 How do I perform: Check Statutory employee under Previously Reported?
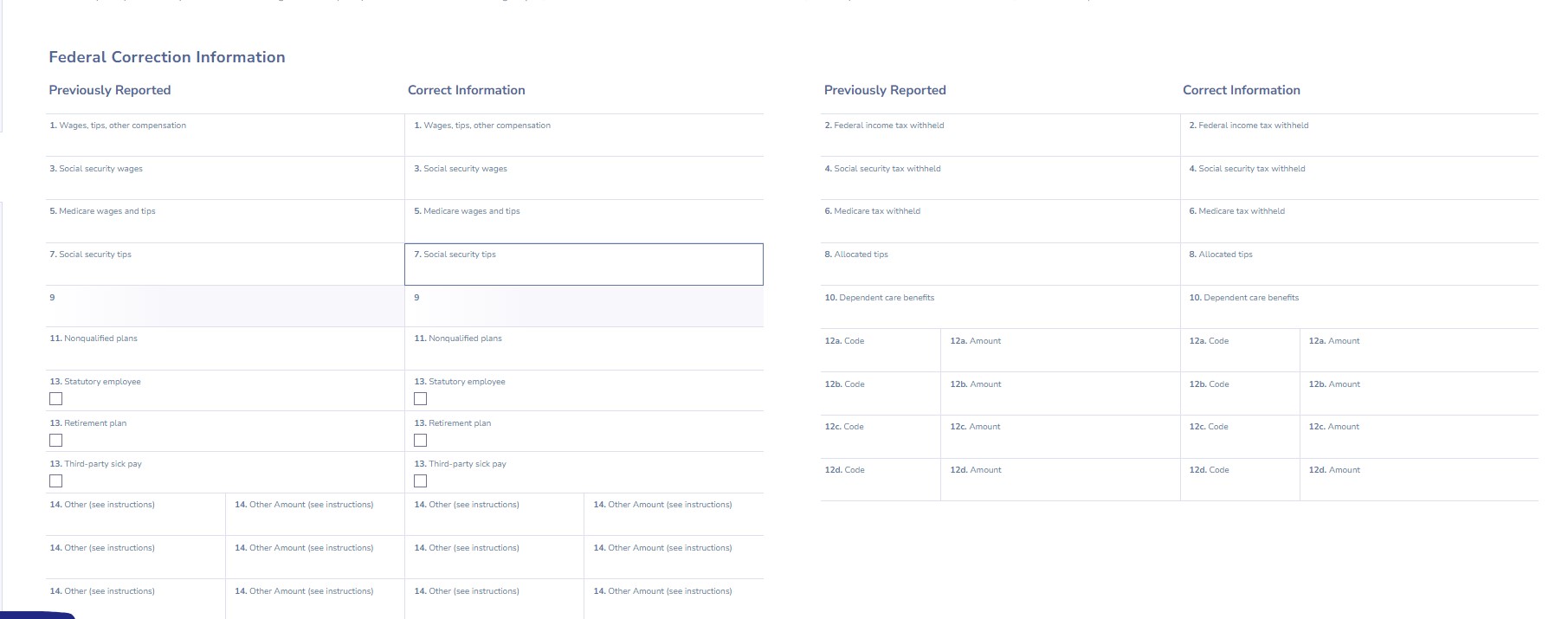coord(56,399)
